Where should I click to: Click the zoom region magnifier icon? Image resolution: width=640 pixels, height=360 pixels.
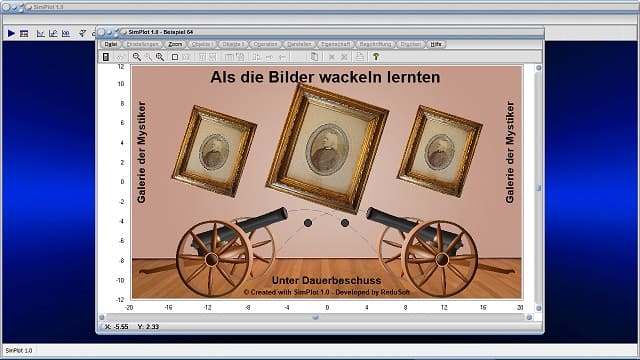pos(160,57)
